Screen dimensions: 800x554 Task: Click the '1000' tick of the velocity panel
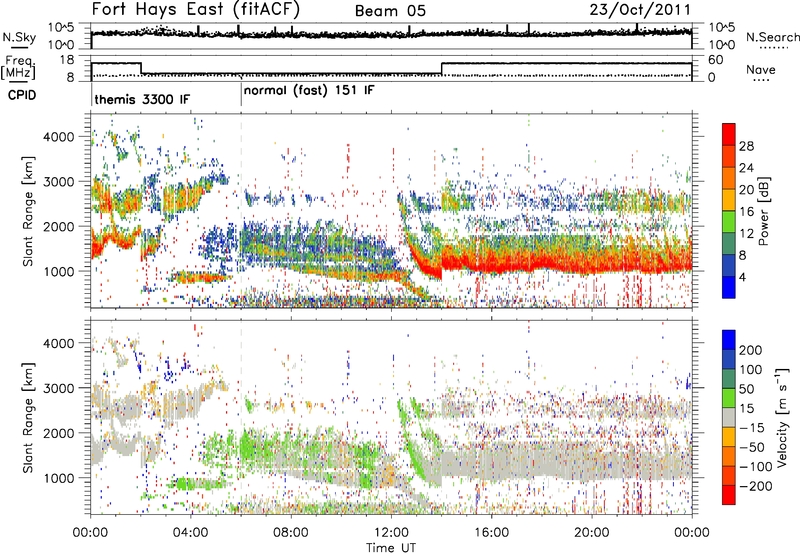pyautogui.click(x=59, y=478)
